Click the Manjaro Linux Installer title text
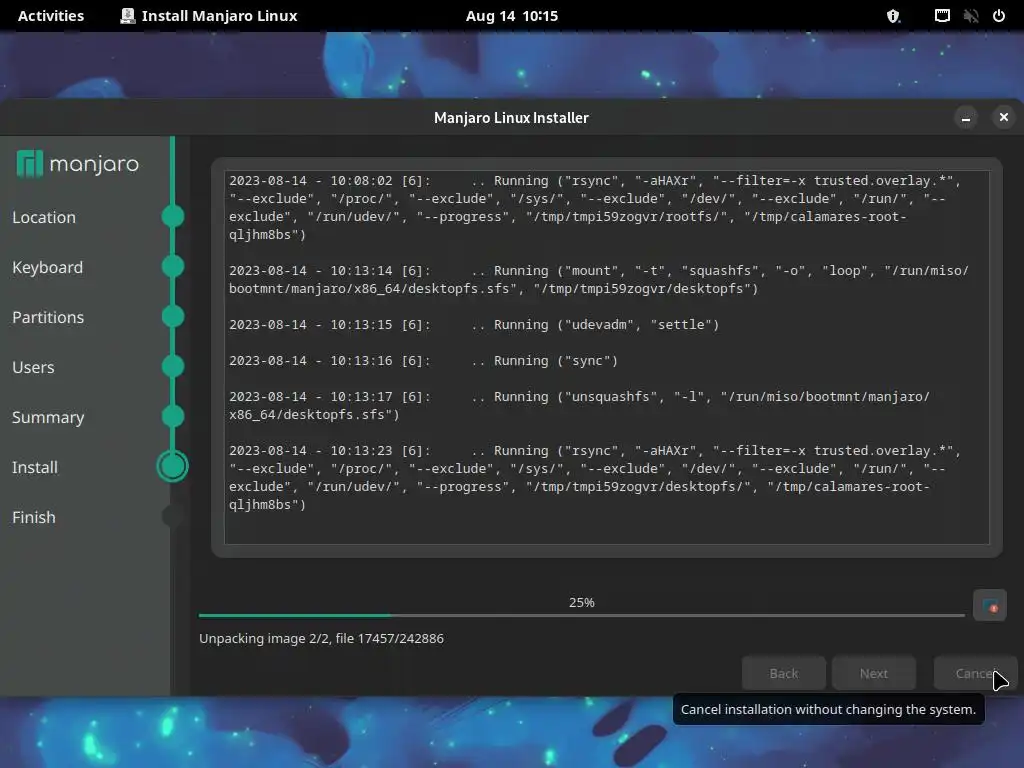The image size is (1024, 768). 511,118
